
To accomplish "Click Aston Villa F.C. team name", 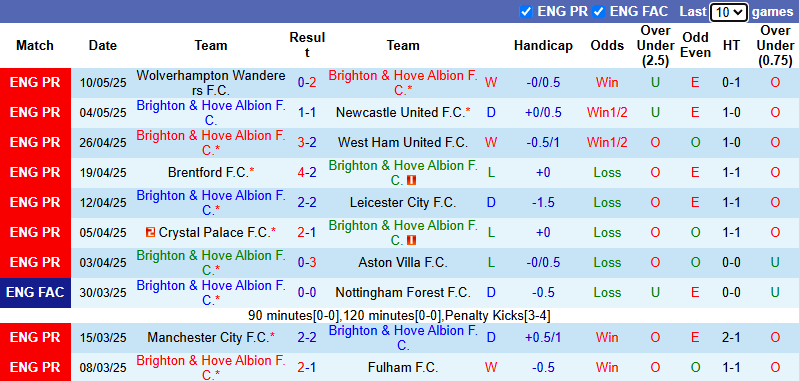I will (x=403, y=263).
